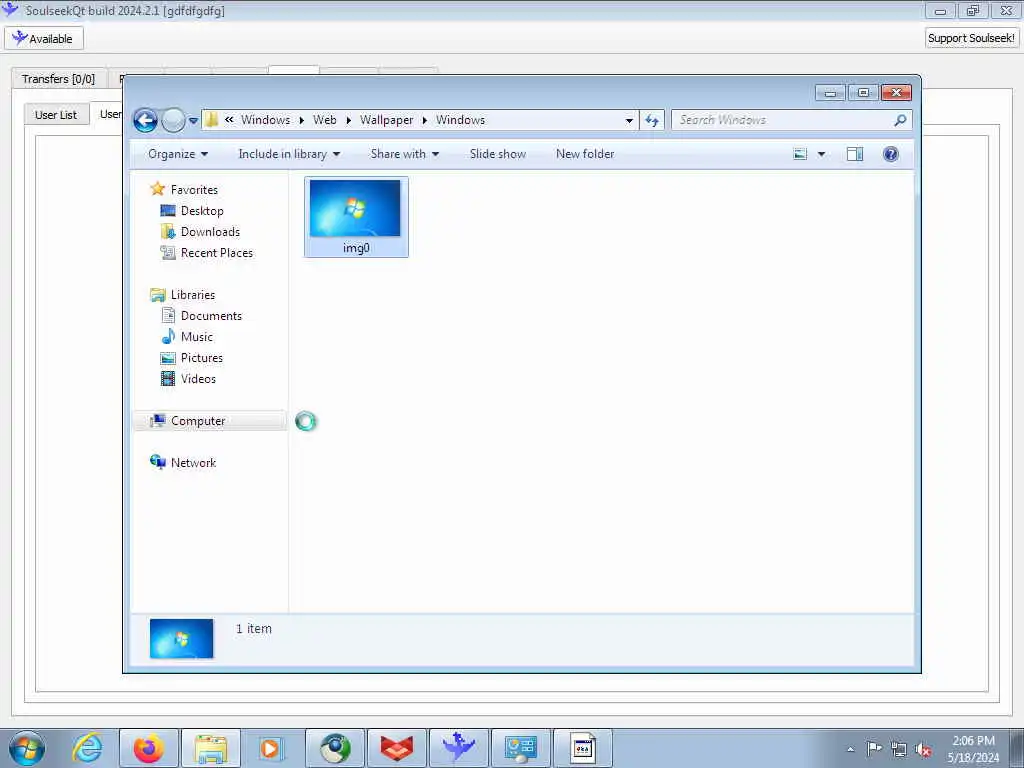Image resolution: width=1024 pixels, height=768 pixels.
Task: Click the Chromium-style browser icon on taskbar
Action: pos(334,748)
